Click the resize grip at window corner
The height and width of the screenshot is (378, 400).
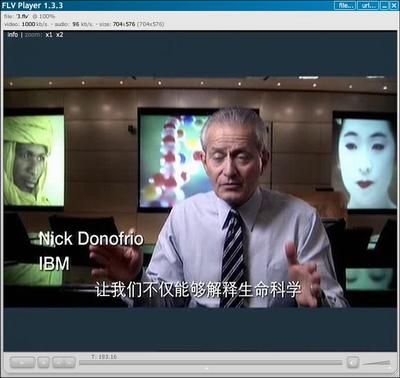(396, 374)
